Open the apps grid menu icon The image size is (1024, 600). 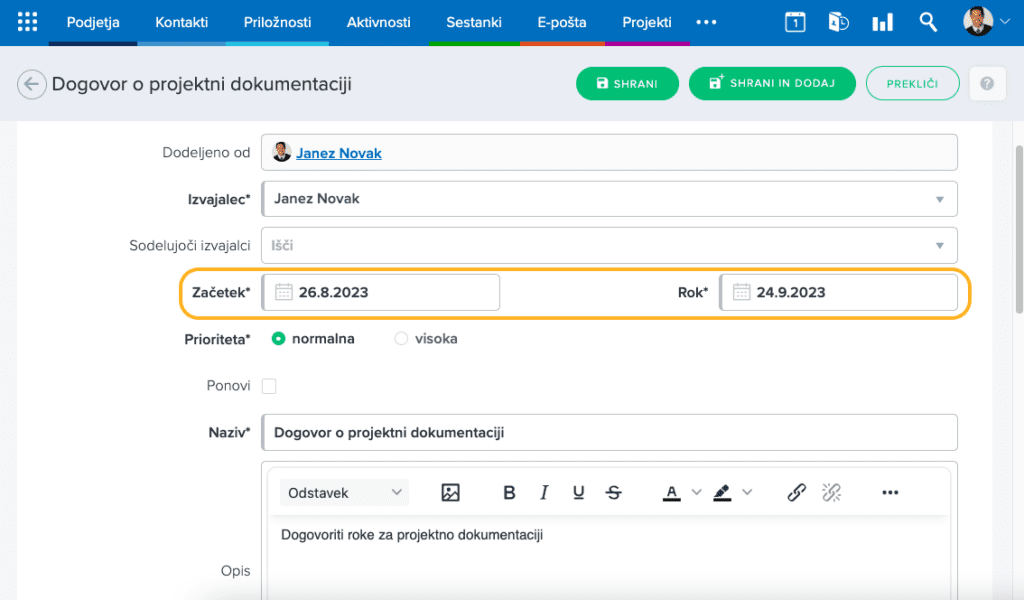pyautogui.click(x=27, y=22)
